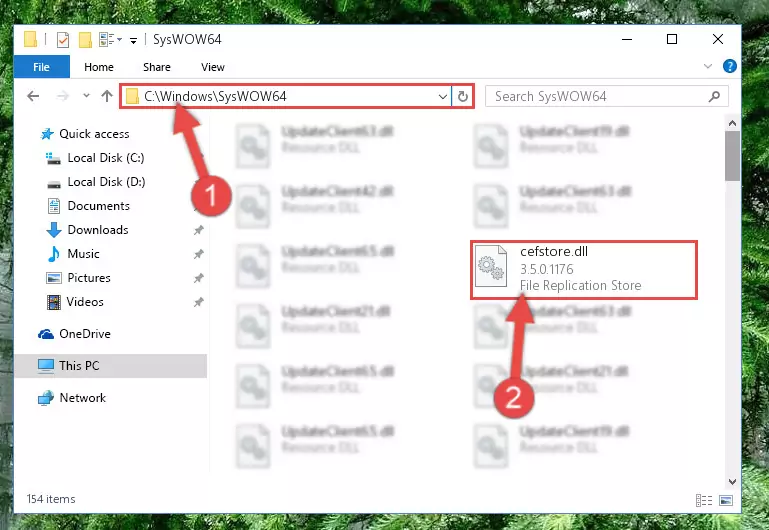Open the Help question mark icon
769x530 pixels.
(730, 66)
